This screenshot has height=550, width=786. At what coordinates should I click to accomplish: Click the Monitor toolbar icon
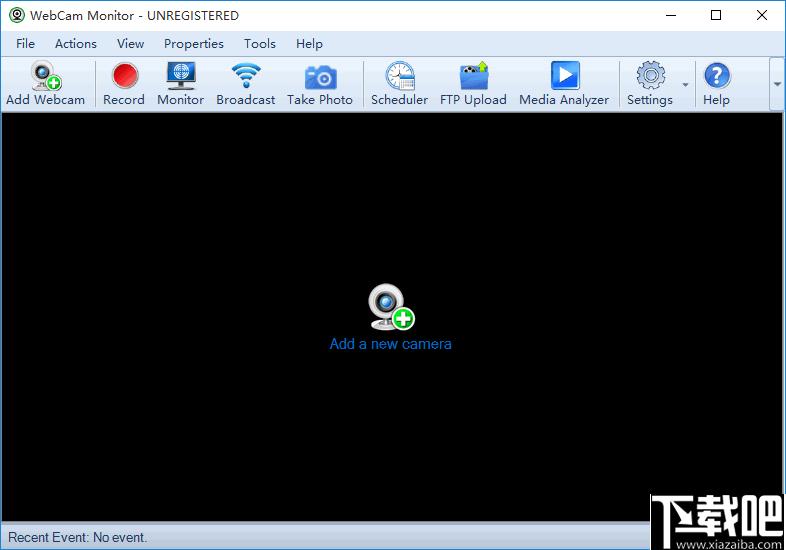(x=180, y=76)
